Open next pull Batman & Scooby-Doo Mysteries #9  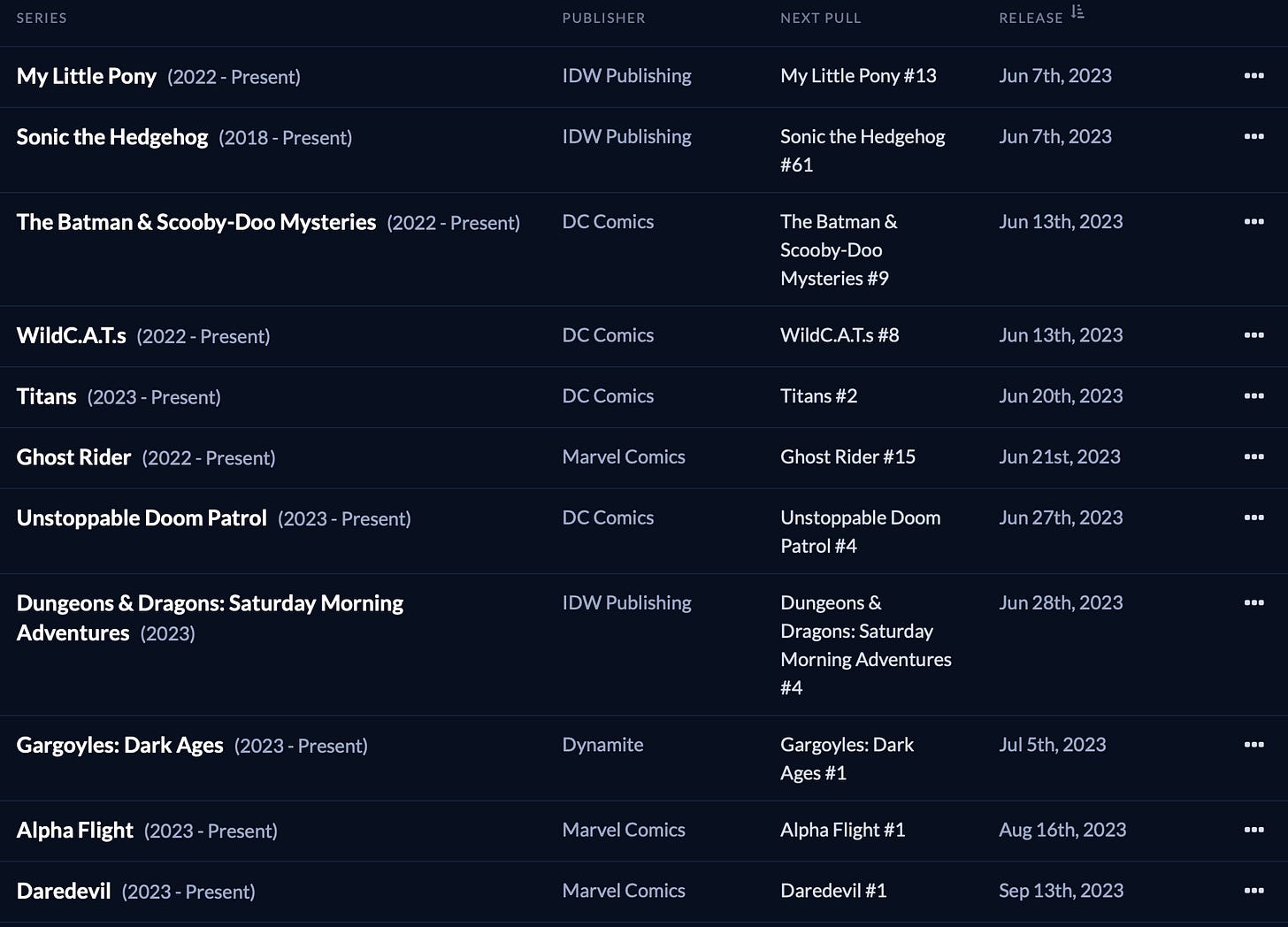(839, 249)
